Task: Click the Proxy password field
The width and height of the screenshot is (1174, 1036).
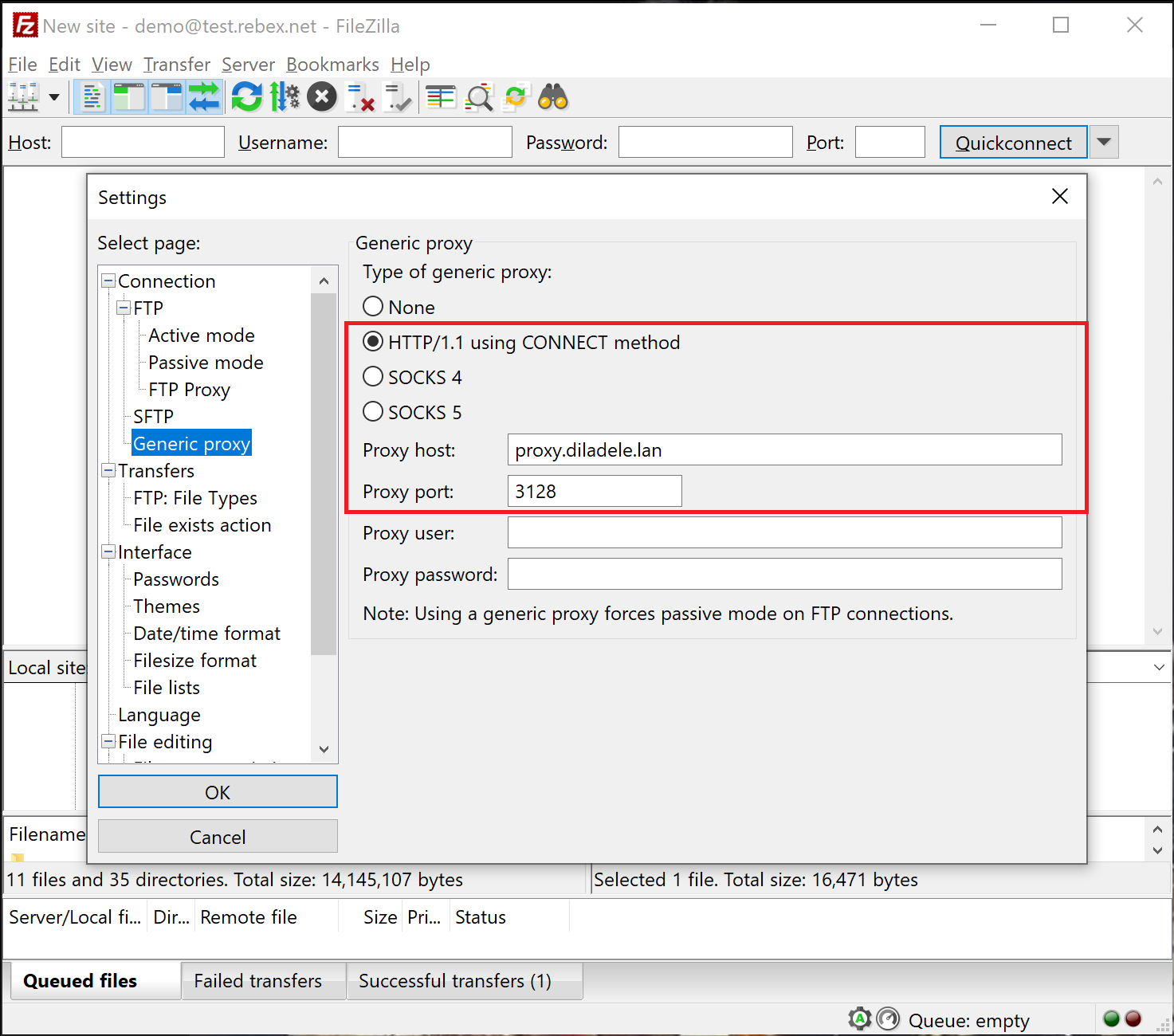Action: click(x=784, y=574)
